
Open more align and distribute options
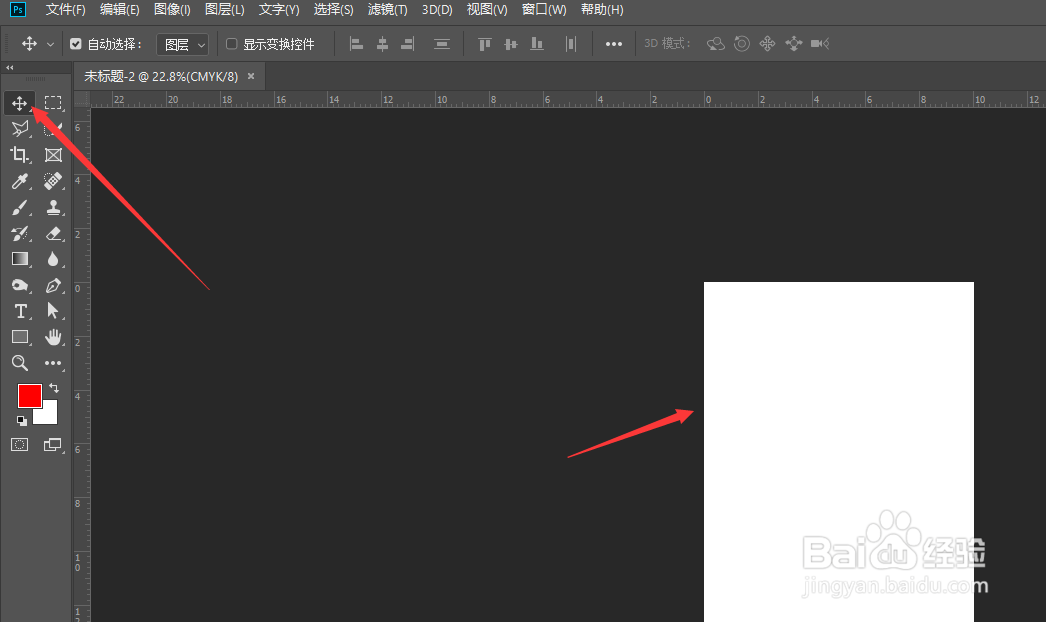(614, 44)
